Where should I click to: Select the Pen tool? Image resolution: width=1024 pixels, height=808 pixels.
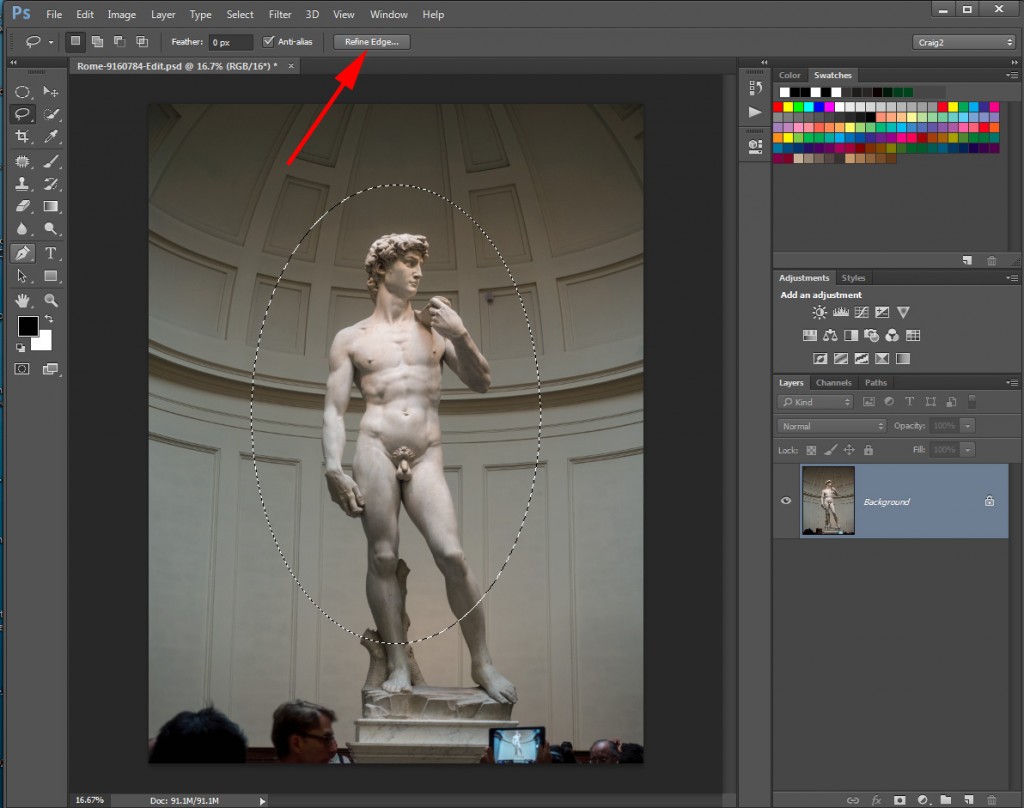pos(22,253)
